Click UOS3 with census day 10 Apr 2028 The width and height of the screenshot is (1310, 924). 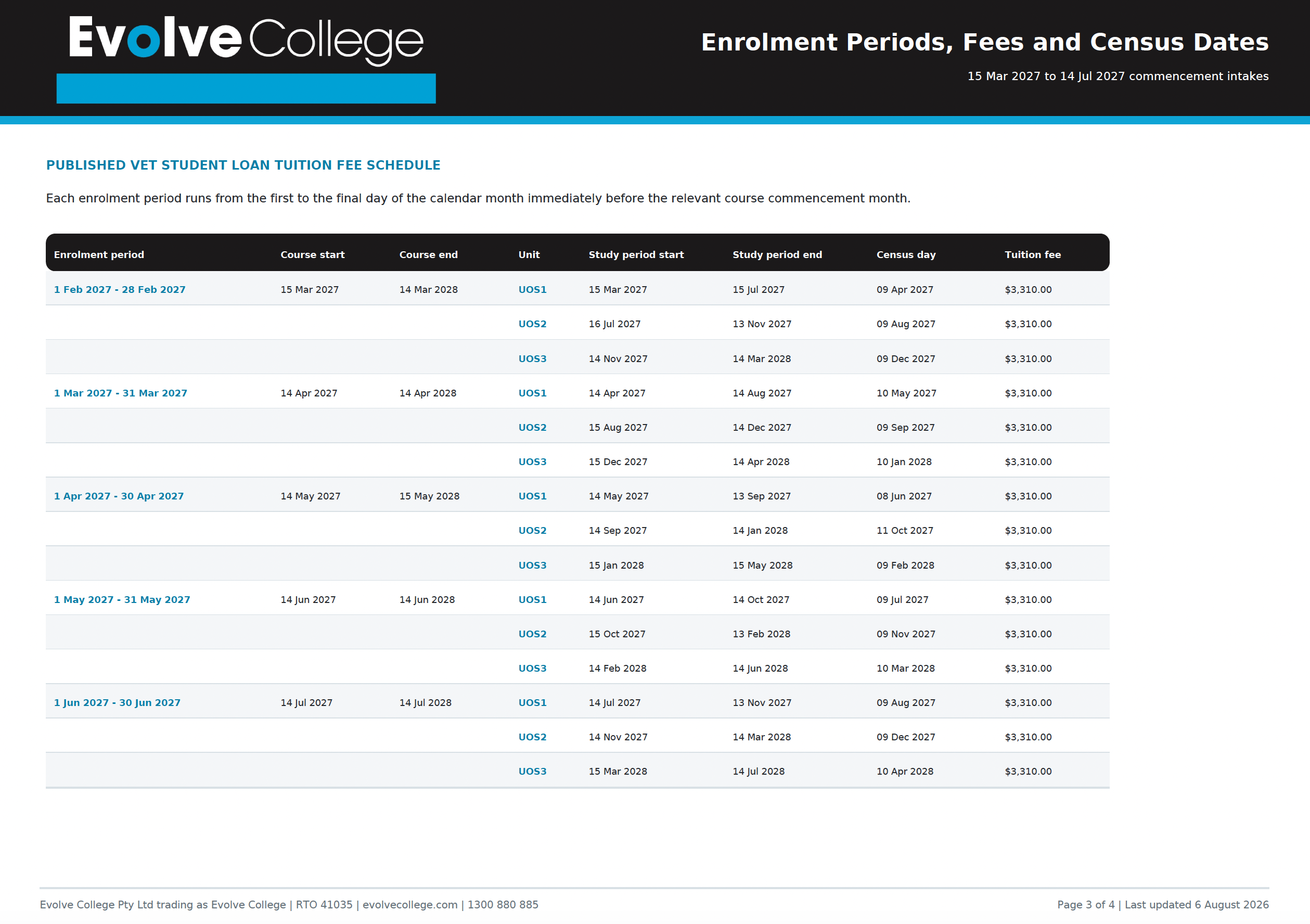click(x=532, y=771)
